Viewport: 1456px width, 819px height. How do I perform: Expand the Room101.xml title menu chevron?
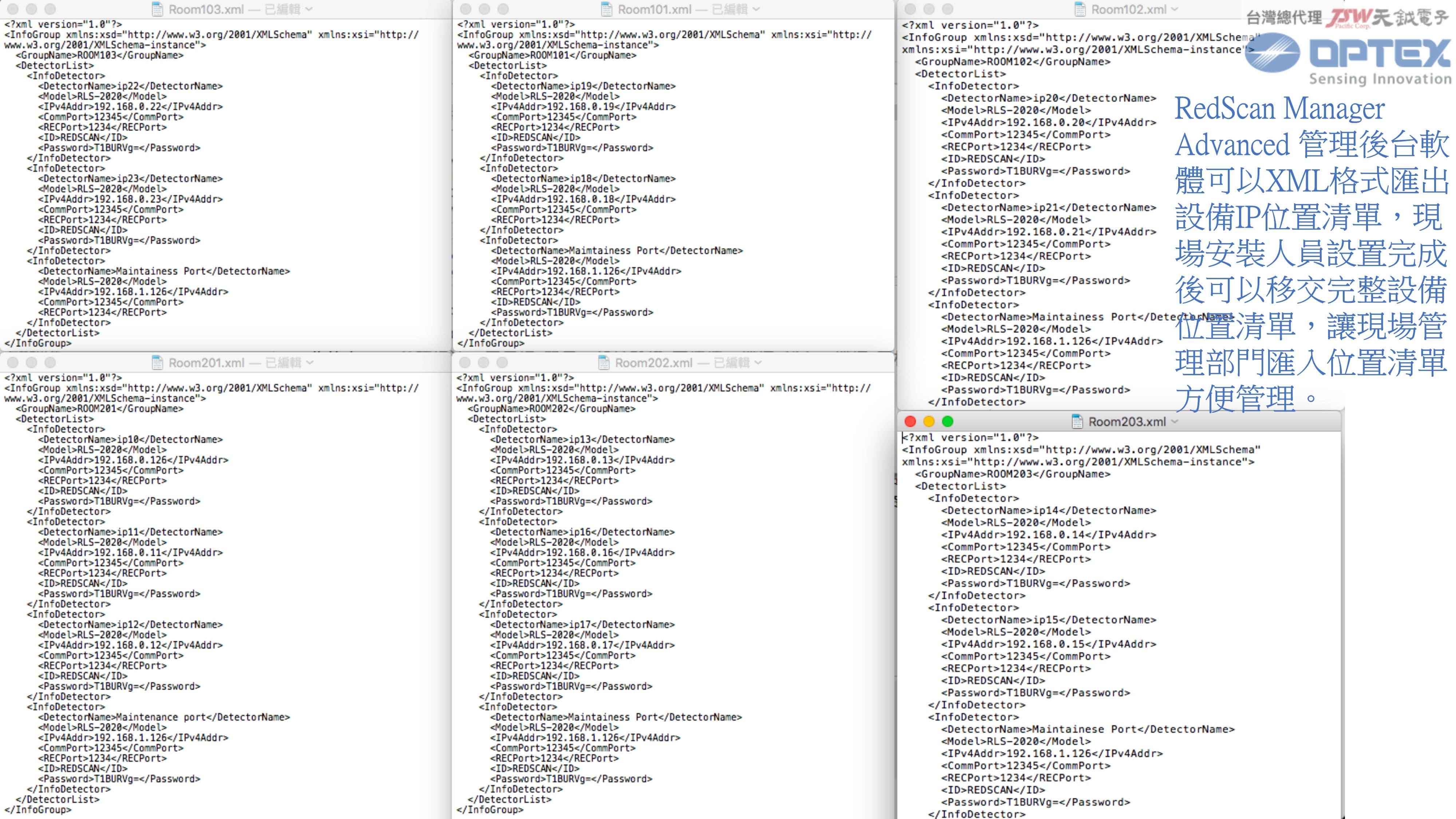coord(756,9)
